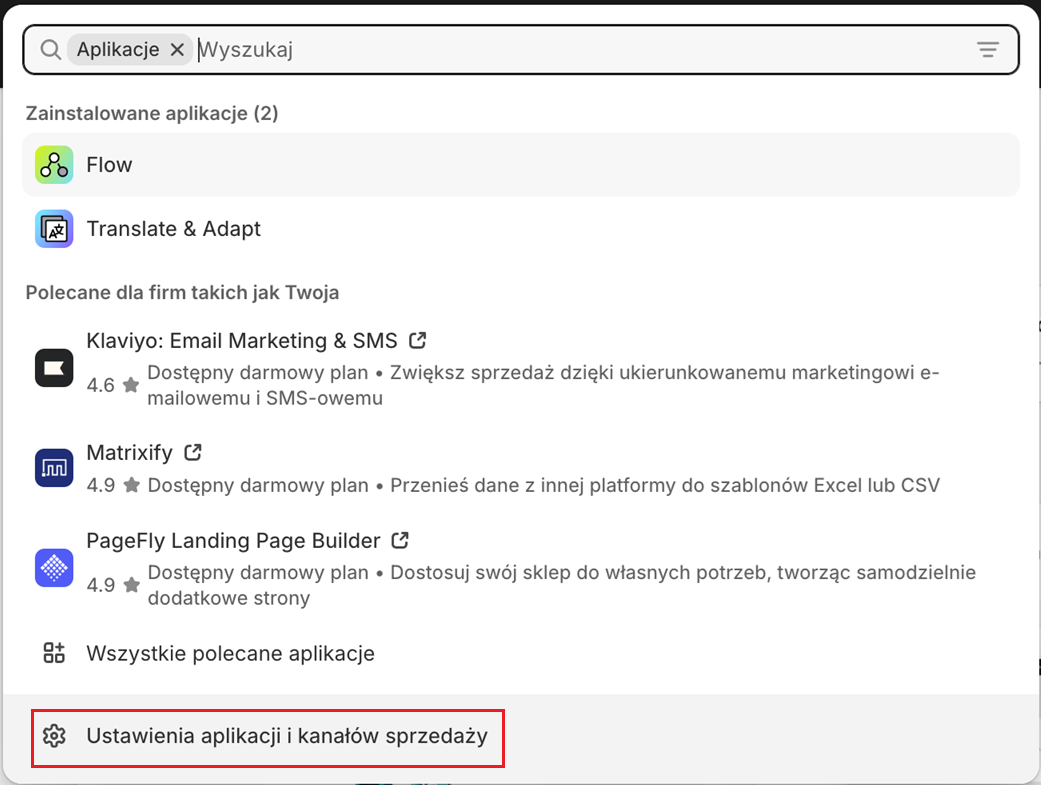1041x785 pixels.
Task: Open the search filter options icon
Action: coord(987,50)
